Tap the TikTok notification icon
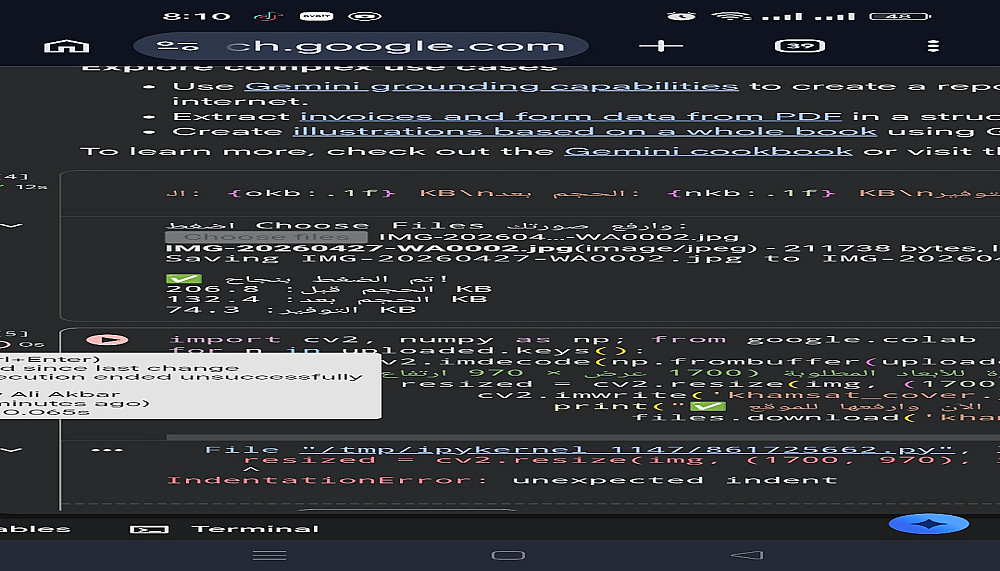1000x571 pixels. click(268, 16)
